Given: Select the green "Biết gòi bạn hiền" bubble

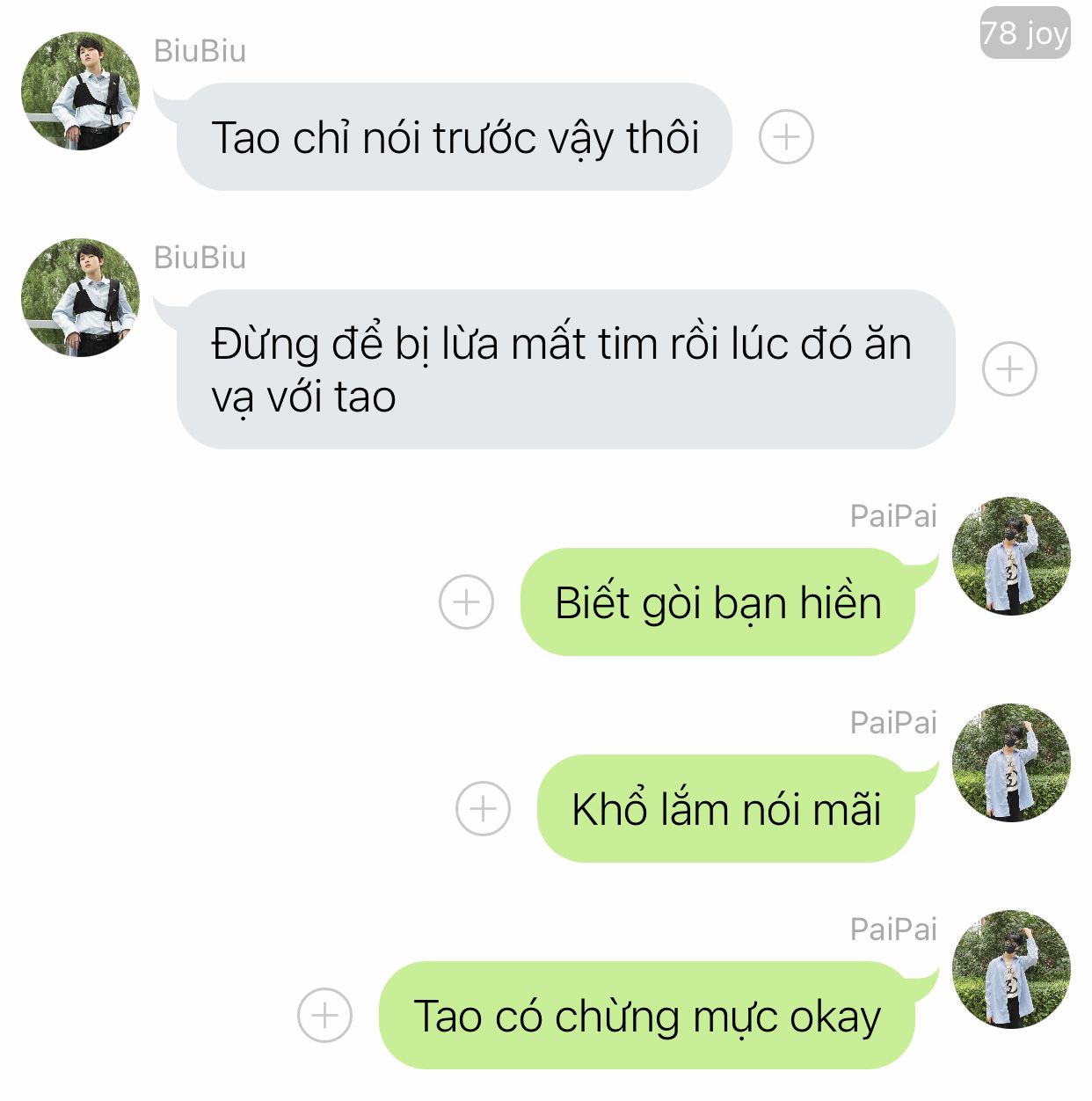Looking at the screenshot, I should (717, 602).
